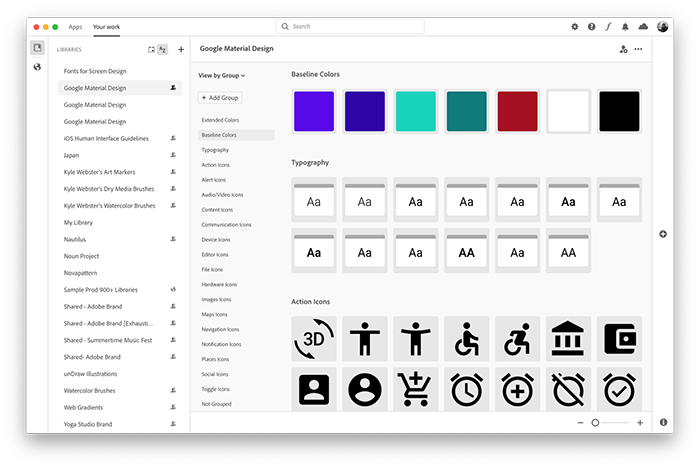Switch to the Your work tab

click(106, 27)
